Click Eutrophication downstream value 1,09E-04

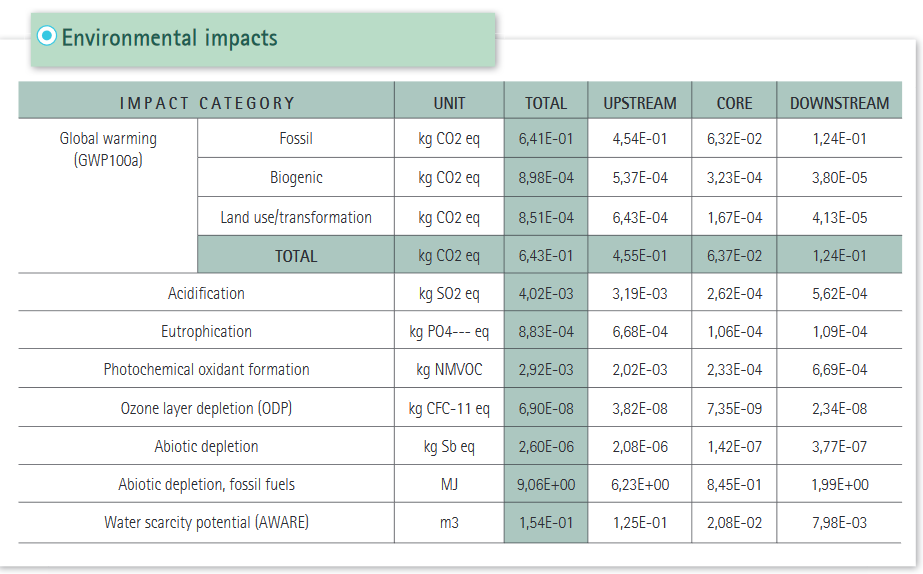[x=839, y=331]
